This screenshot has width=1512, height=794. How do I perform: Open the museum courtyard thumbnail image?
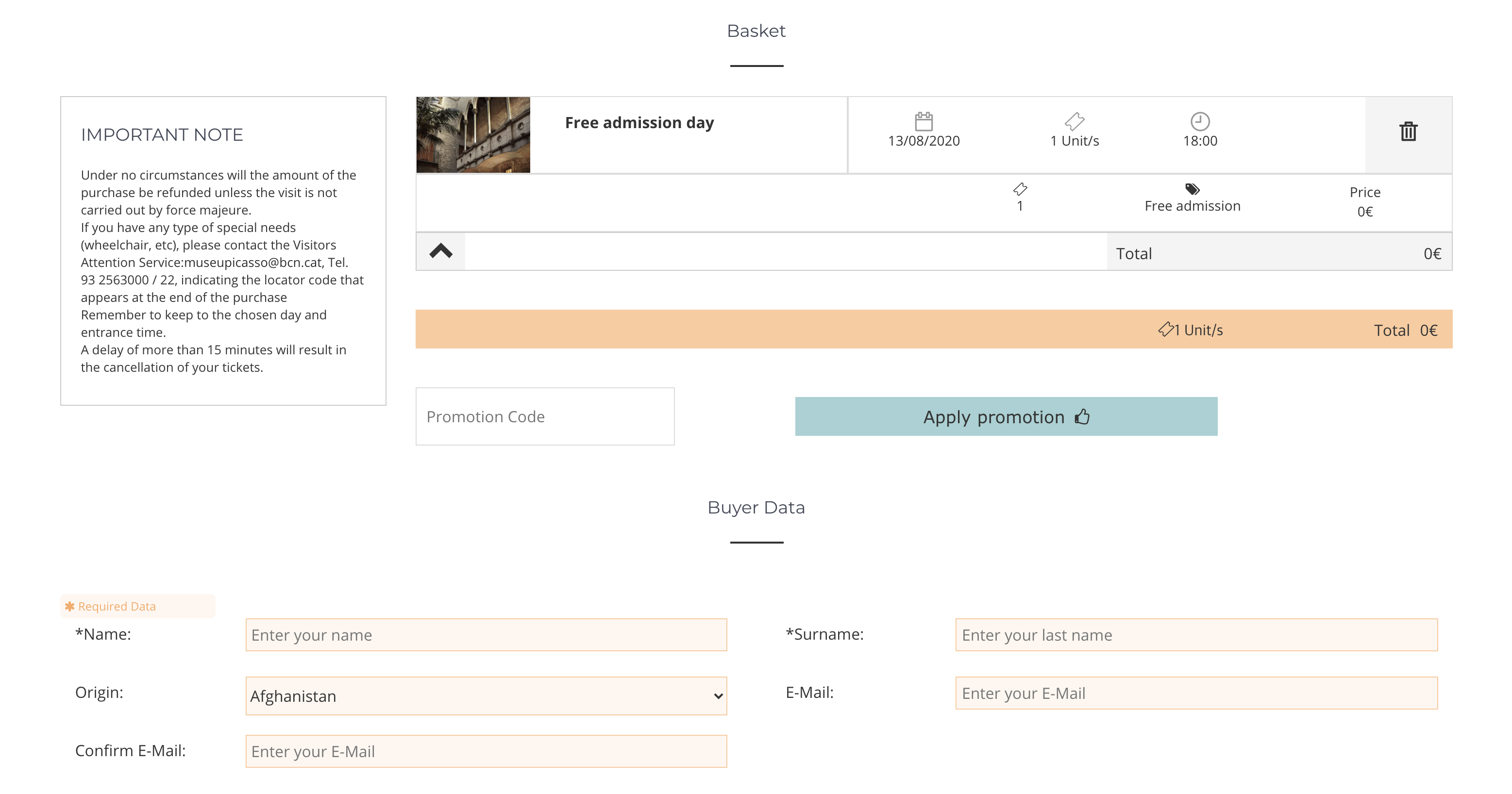click(x=473, y=135)
